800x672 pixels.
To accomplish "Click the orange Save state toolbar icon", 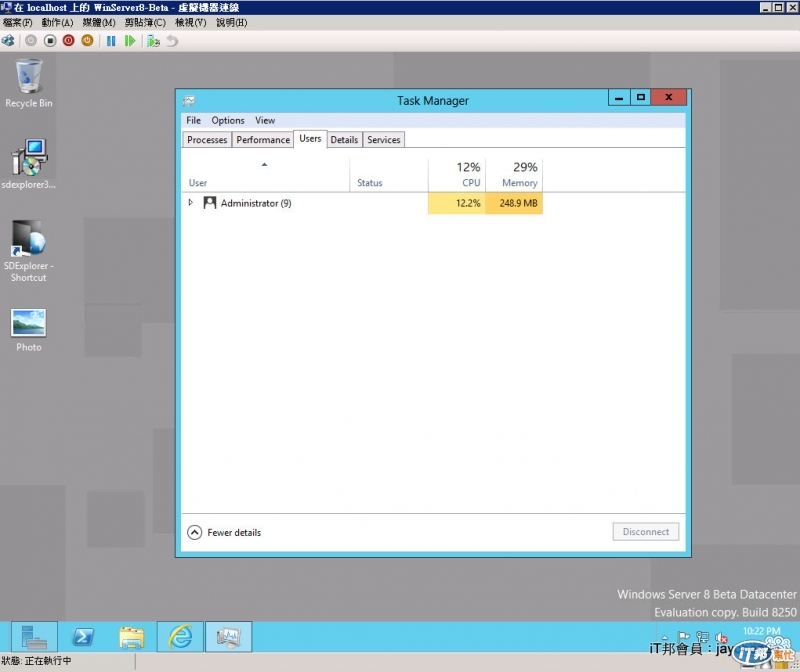I will (x=87, y=41).
